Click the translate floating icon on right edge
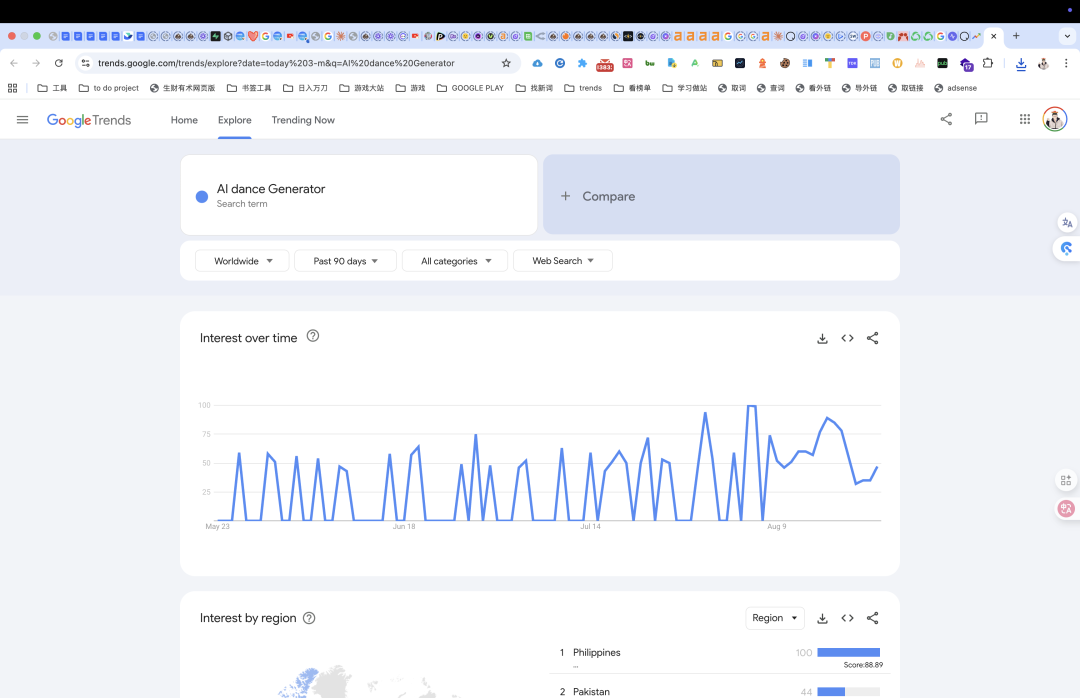Screen dimensions: 1080x698 pos(1067,223)
